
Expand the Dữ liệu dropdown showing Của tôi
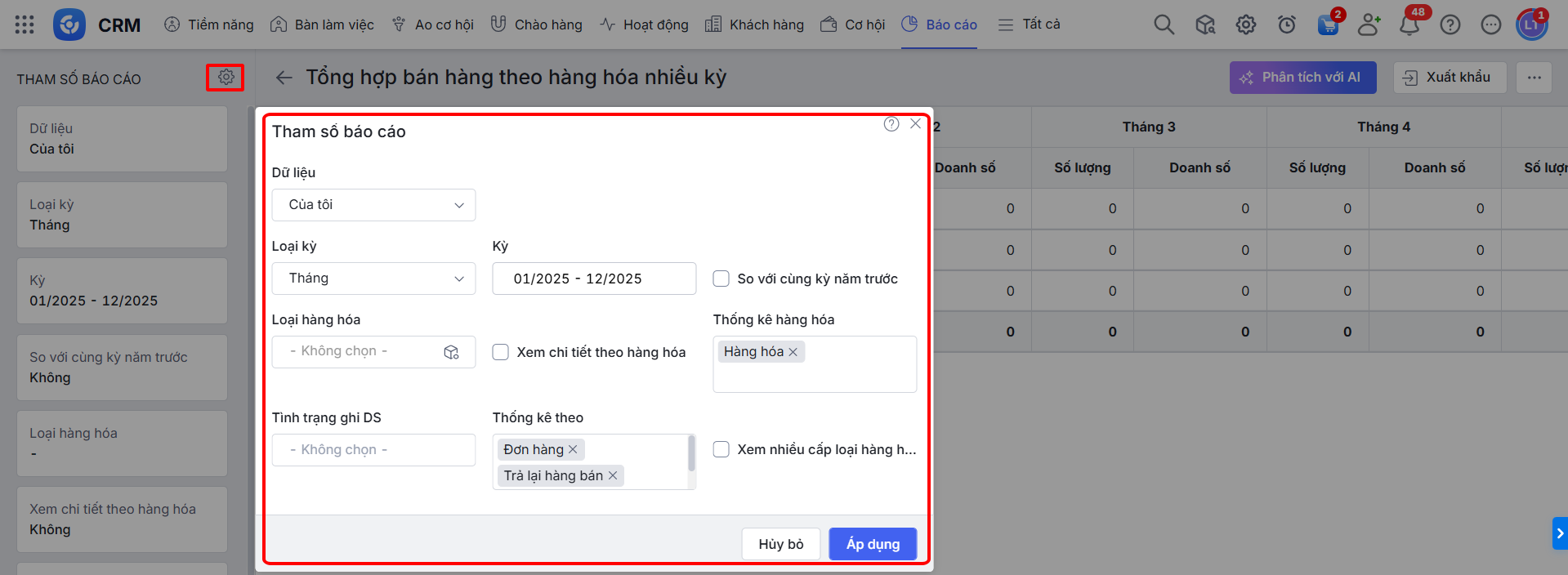click(373, 205)
